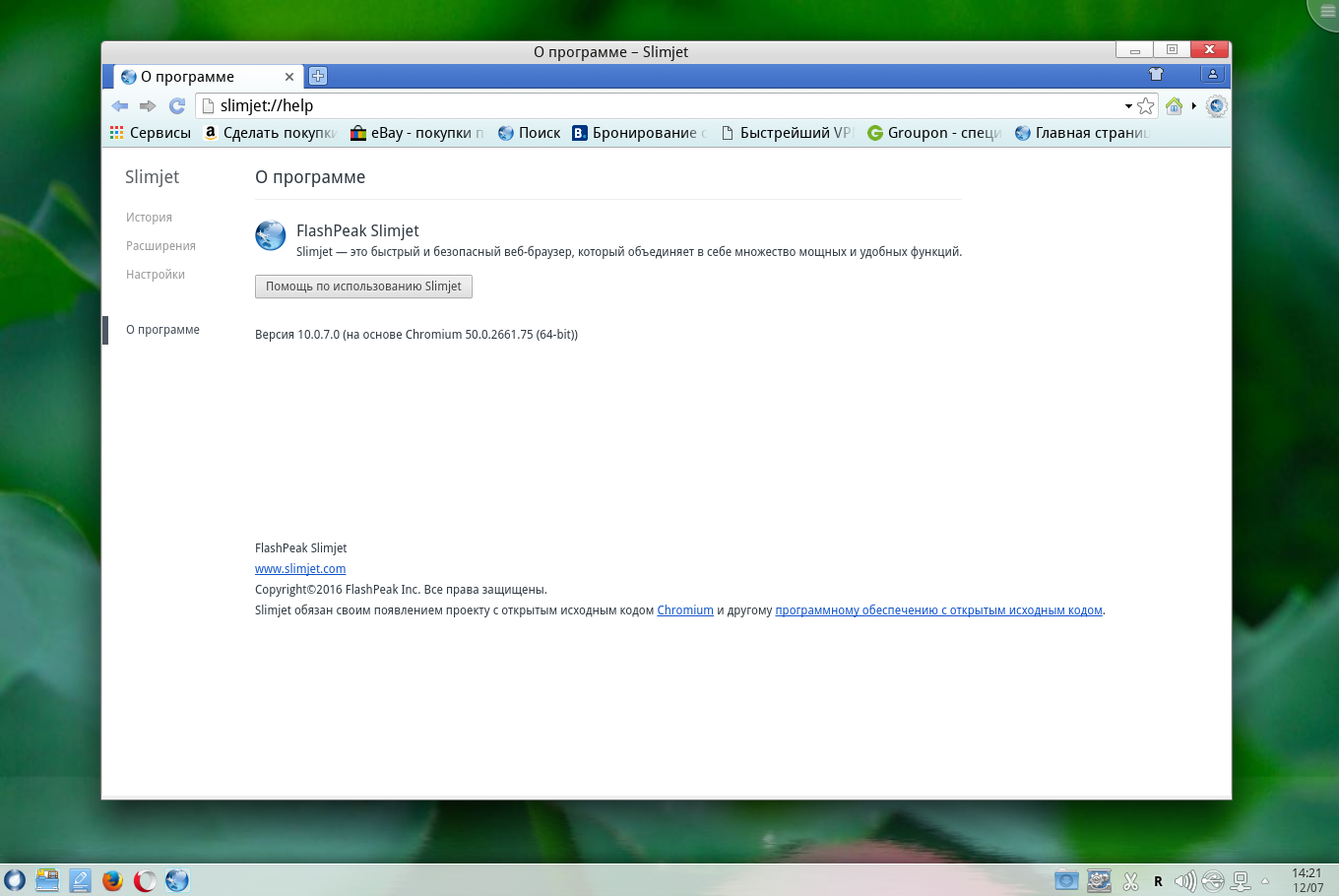The width and height of the screenshot is (1339, 896).
Task: Open the Поиск bookmark
Action: (530, 133)
